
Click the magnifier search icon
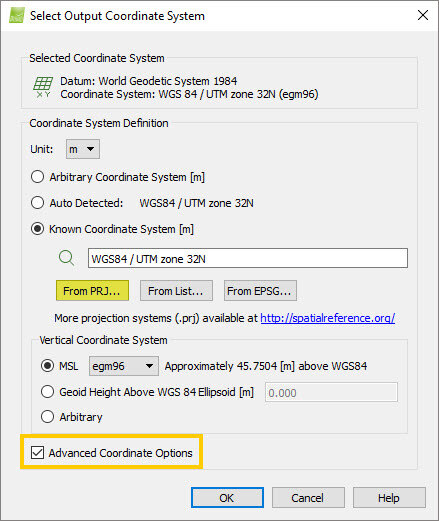tap(66, 258)
